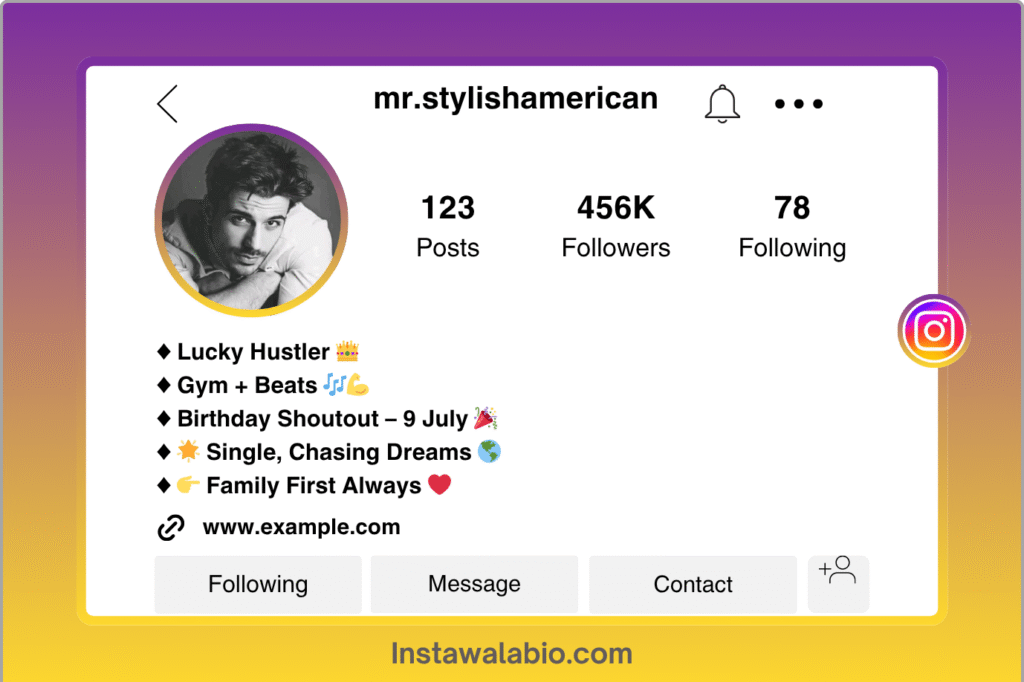
Task: Open the circular profile picture story
Action: click(251, 220)
